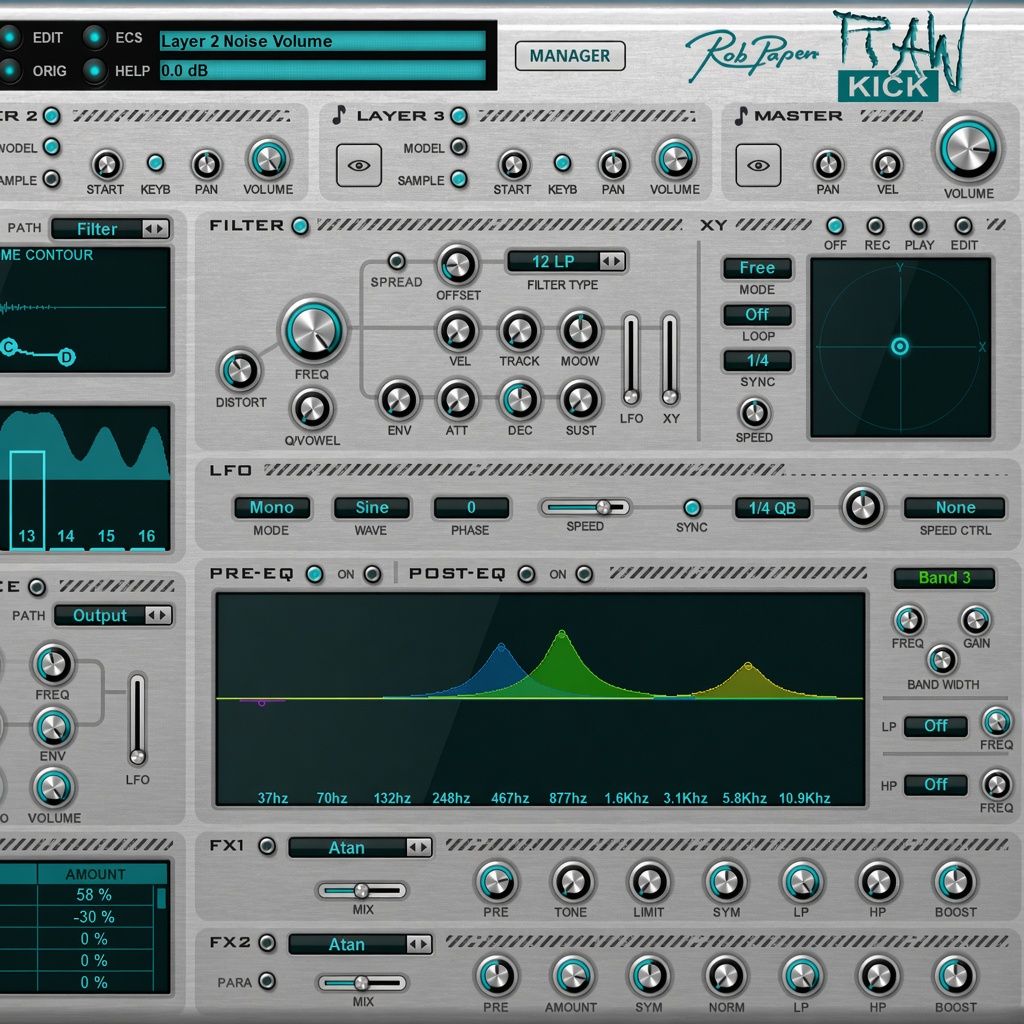Click the Layer 3 START knob
Viewport: 1024px width, 1024px height.
click(x=513, y=165)
